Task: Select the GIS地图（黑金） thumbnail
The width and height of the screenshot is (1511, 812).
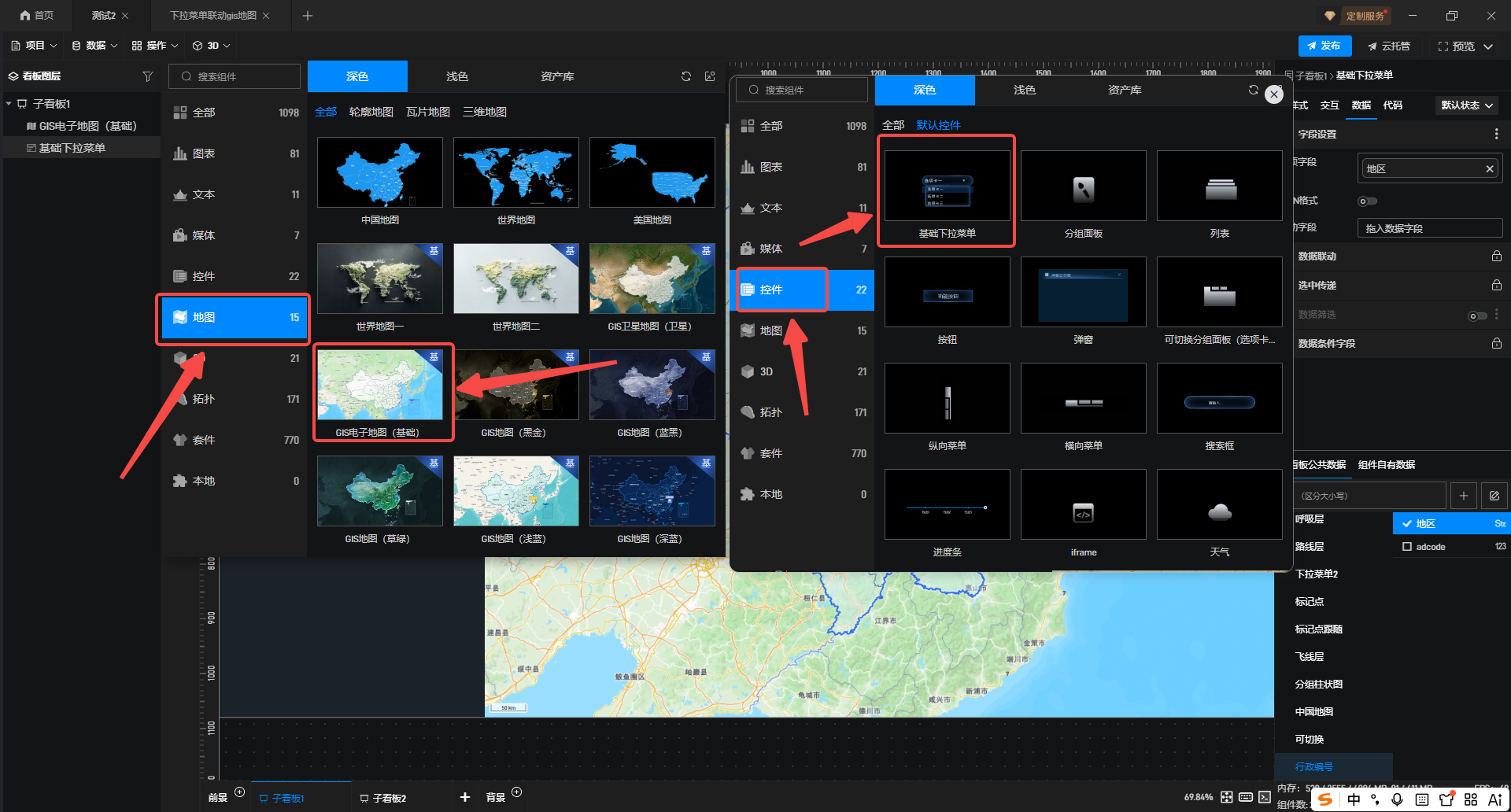Action: pos(516,386)
